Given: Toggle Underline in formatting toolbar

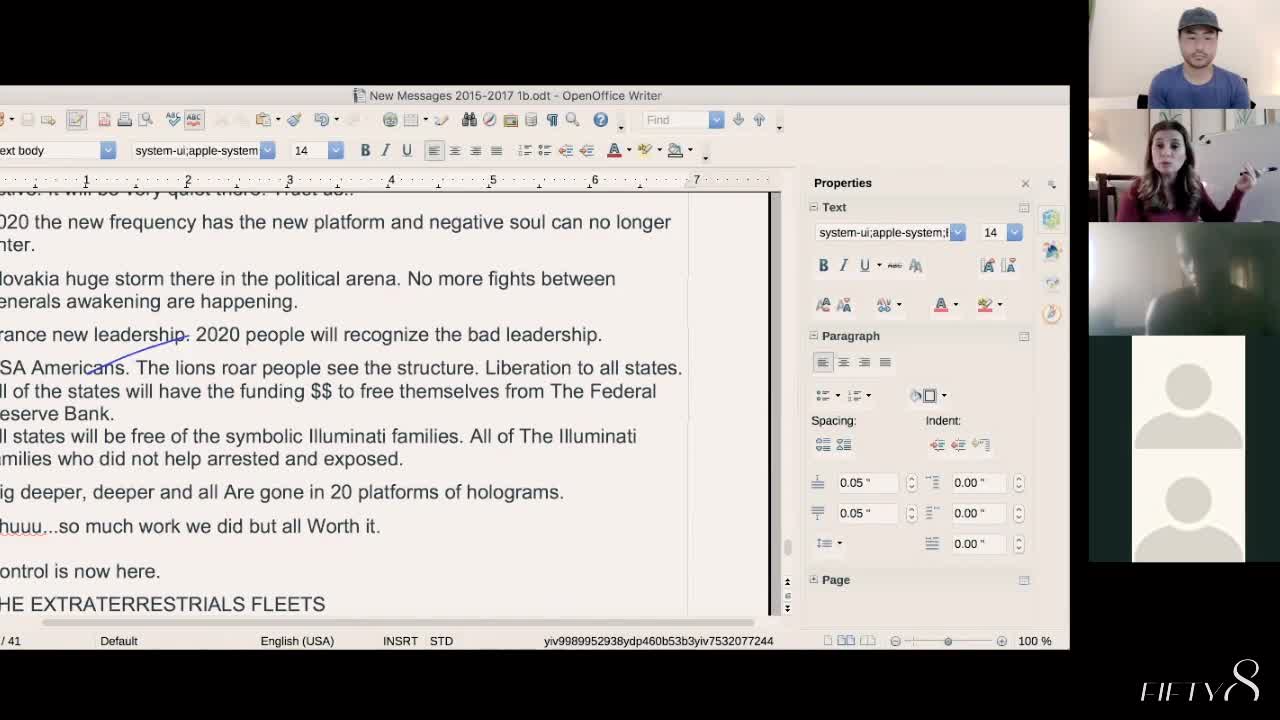Looking at the screenshot, I should [x=406, y=150].
